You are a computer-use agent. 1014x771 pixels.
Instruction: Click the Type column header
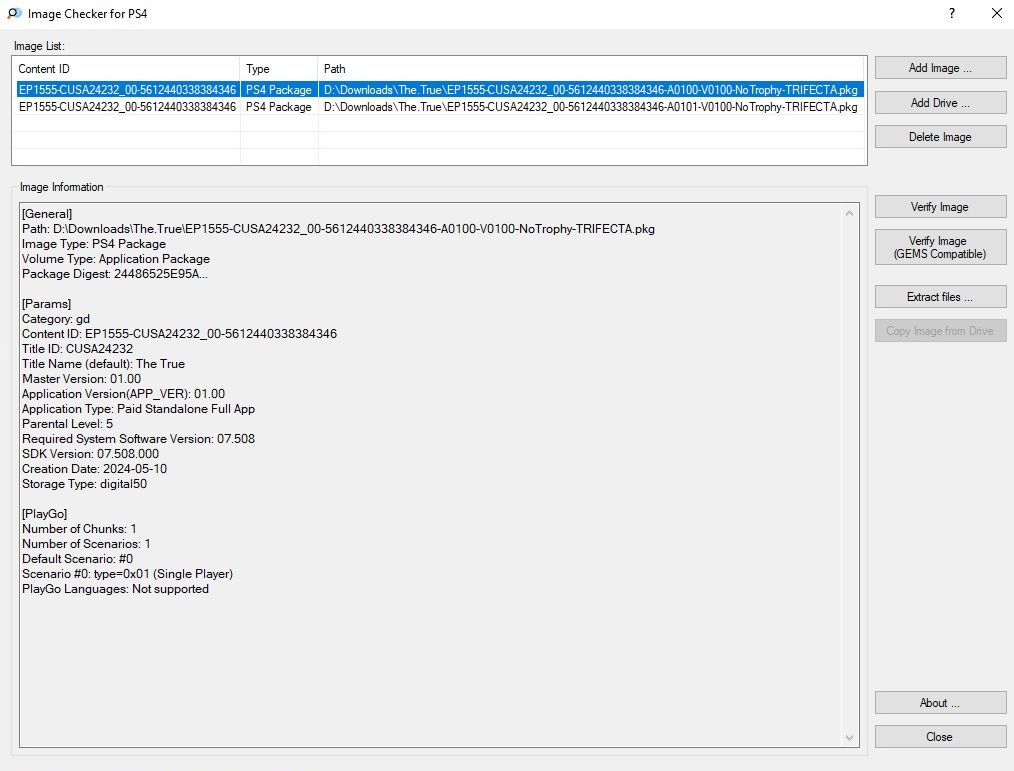tap(279, 69)
